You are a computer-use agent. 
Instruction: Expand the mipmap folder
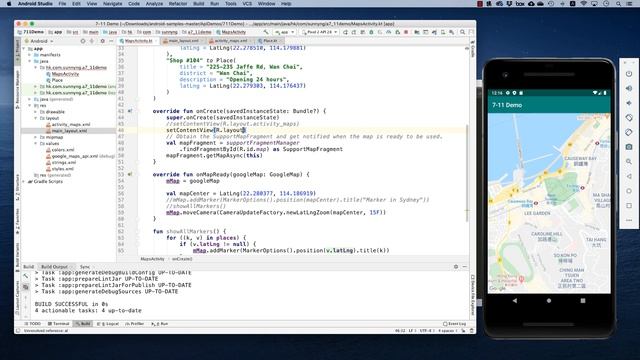(36, 137)
